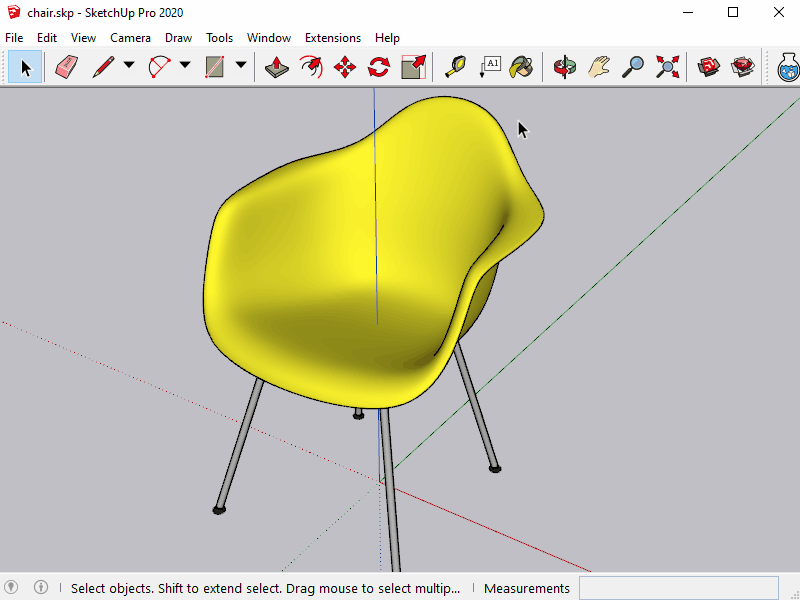Viewport: 800px width, 600px height.
Task: Activate the Zoom Extents tool
Action: (x=667, y=67)
